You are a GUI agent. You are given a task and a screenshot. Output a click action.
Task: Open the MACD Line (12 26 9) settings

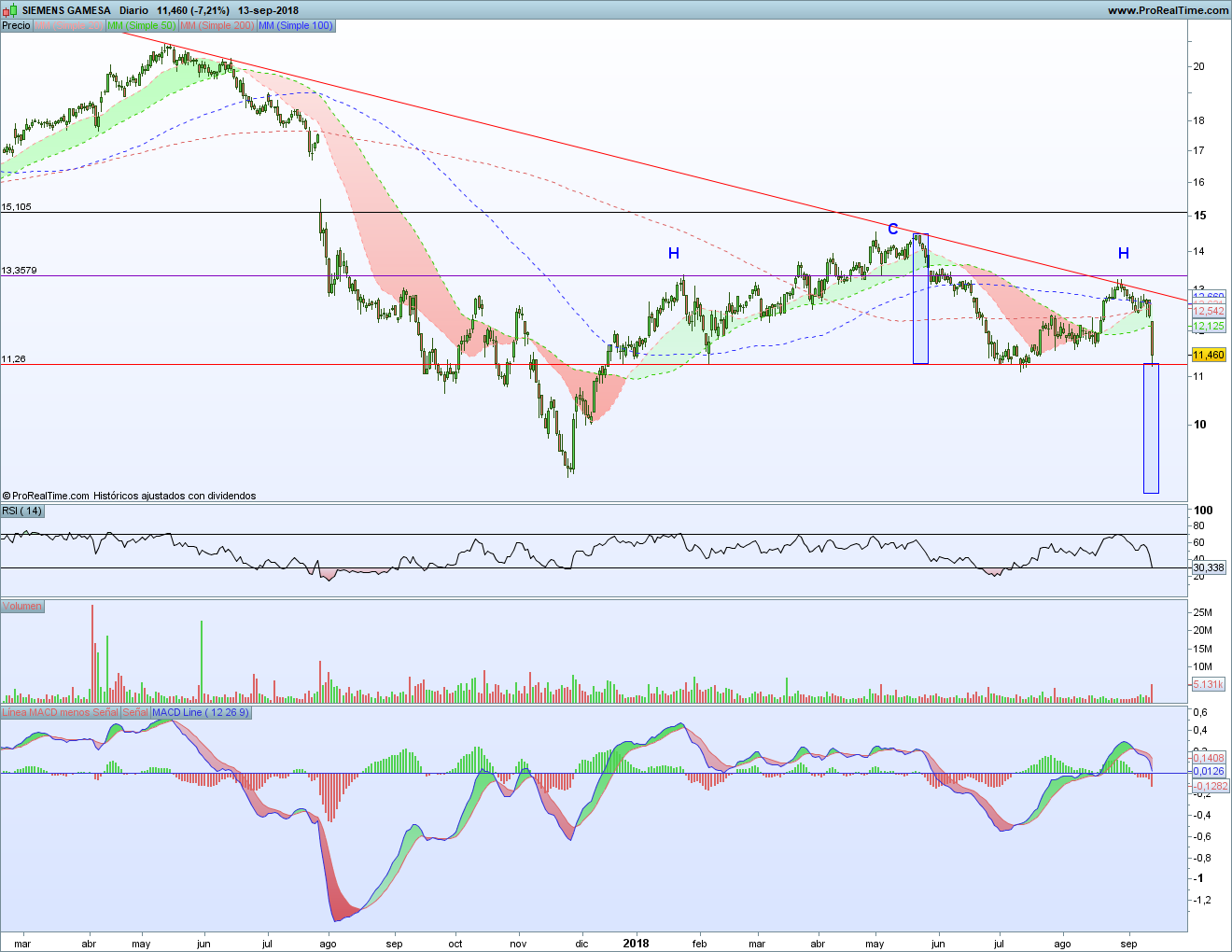200,713
